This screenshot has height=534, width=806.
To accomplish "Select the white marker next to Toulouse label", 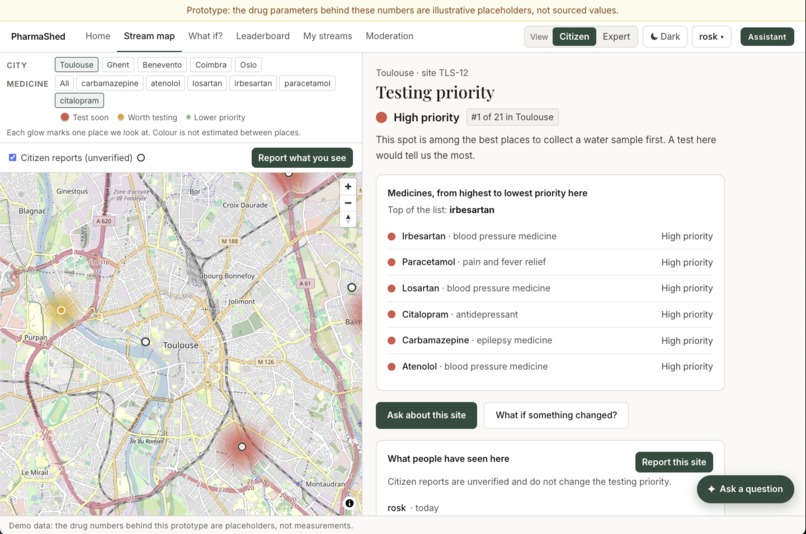I will point(145,342).
